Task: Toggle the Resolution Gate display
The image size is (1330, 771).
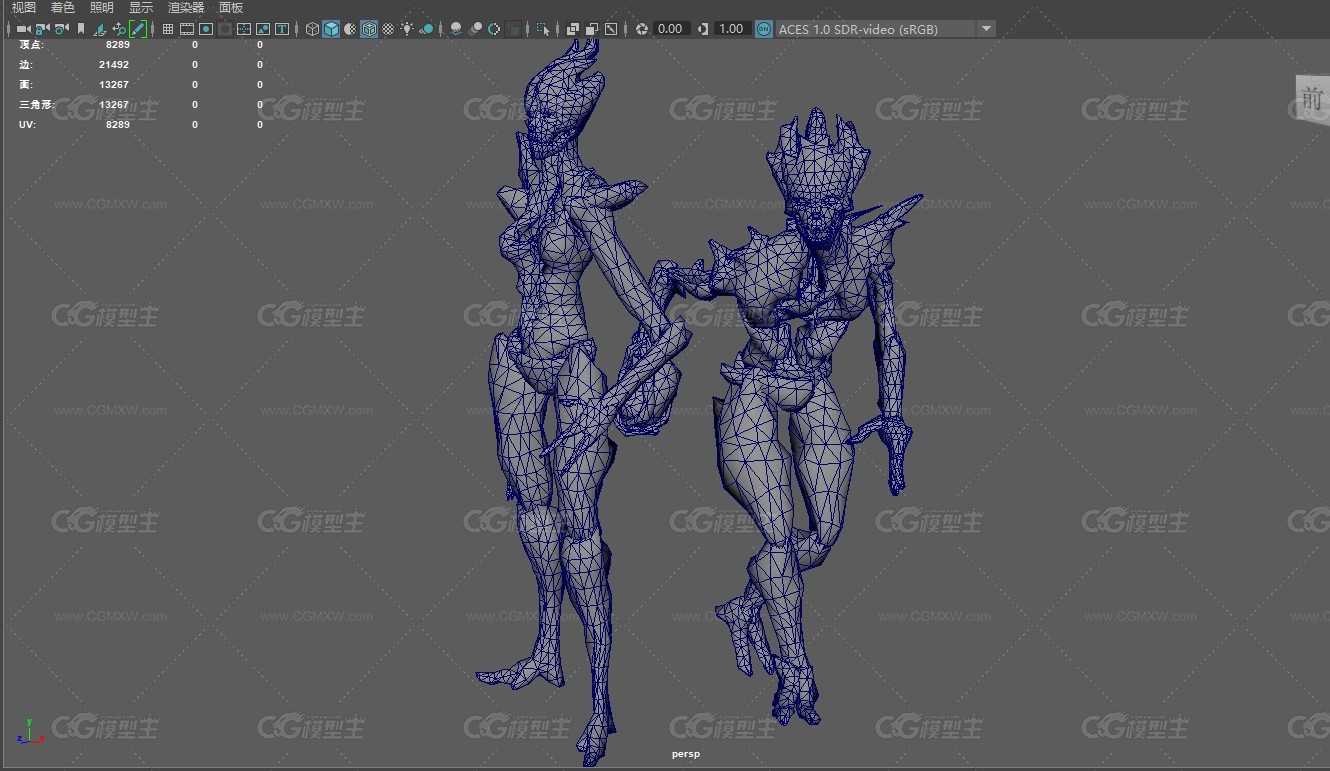Action: 206,29
